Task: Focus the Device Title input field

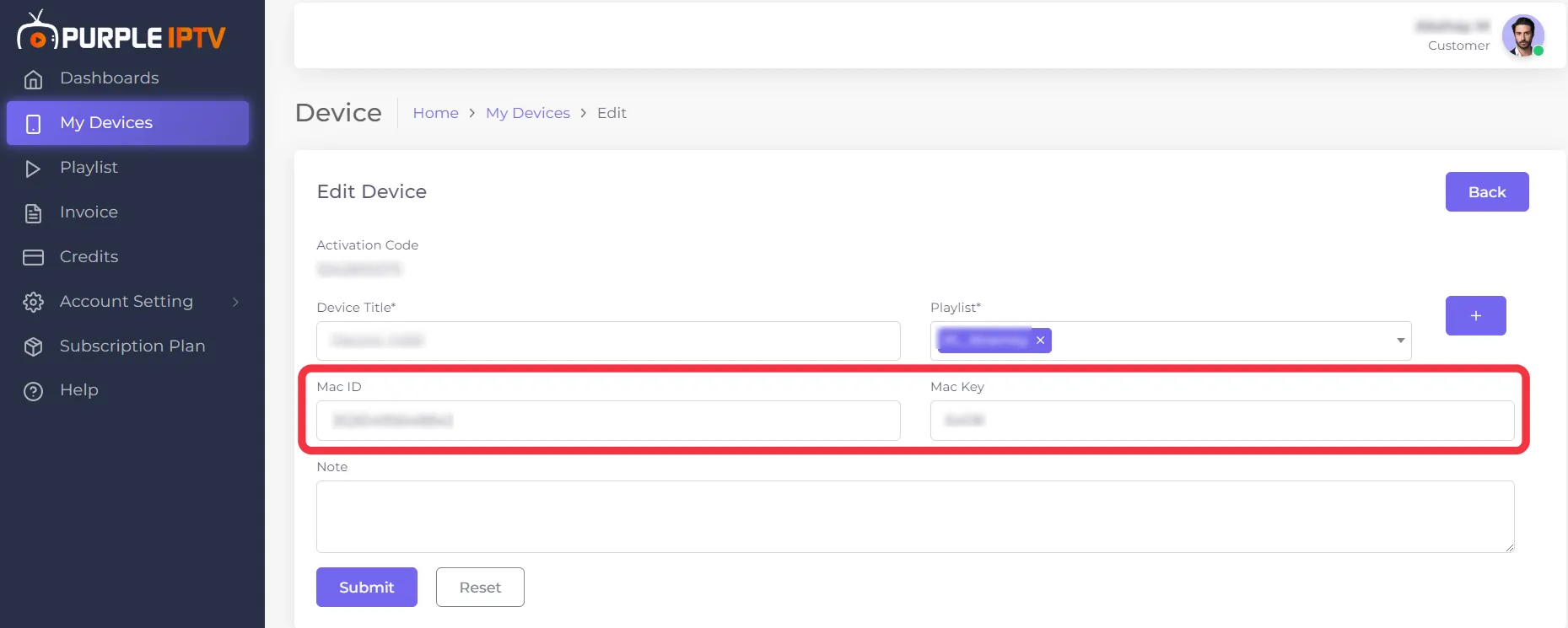Action: pyautogui.click(x=608, y=341)
